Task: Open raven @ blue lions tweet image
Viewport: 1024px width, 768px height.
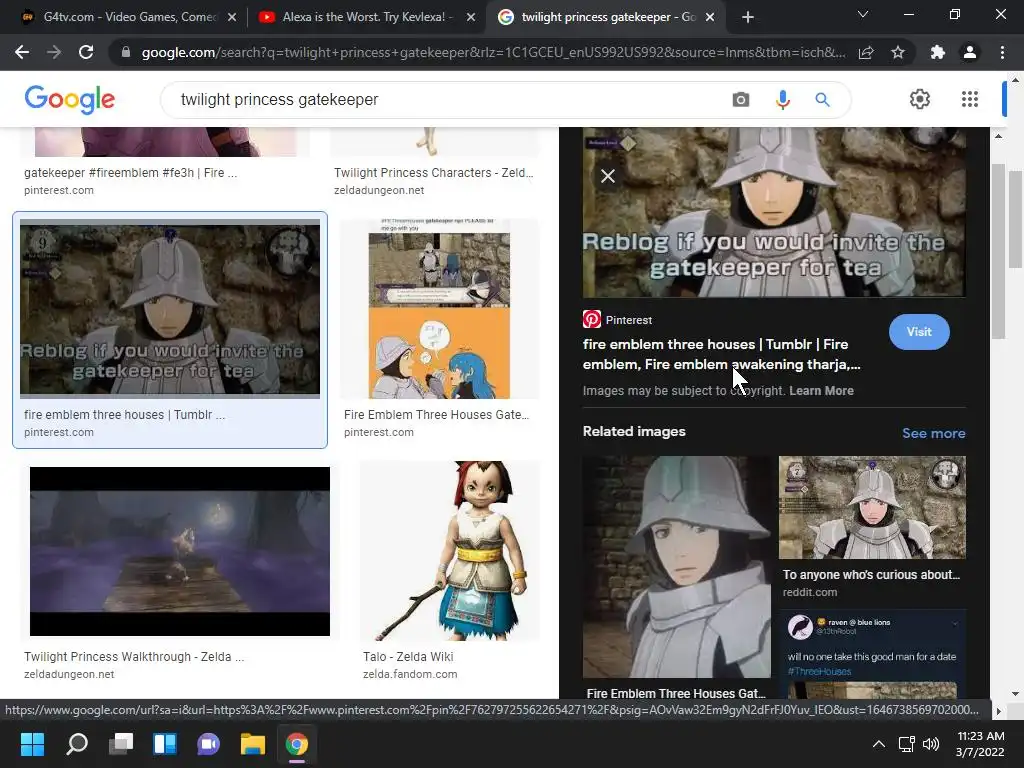Action: click(872, 654)
